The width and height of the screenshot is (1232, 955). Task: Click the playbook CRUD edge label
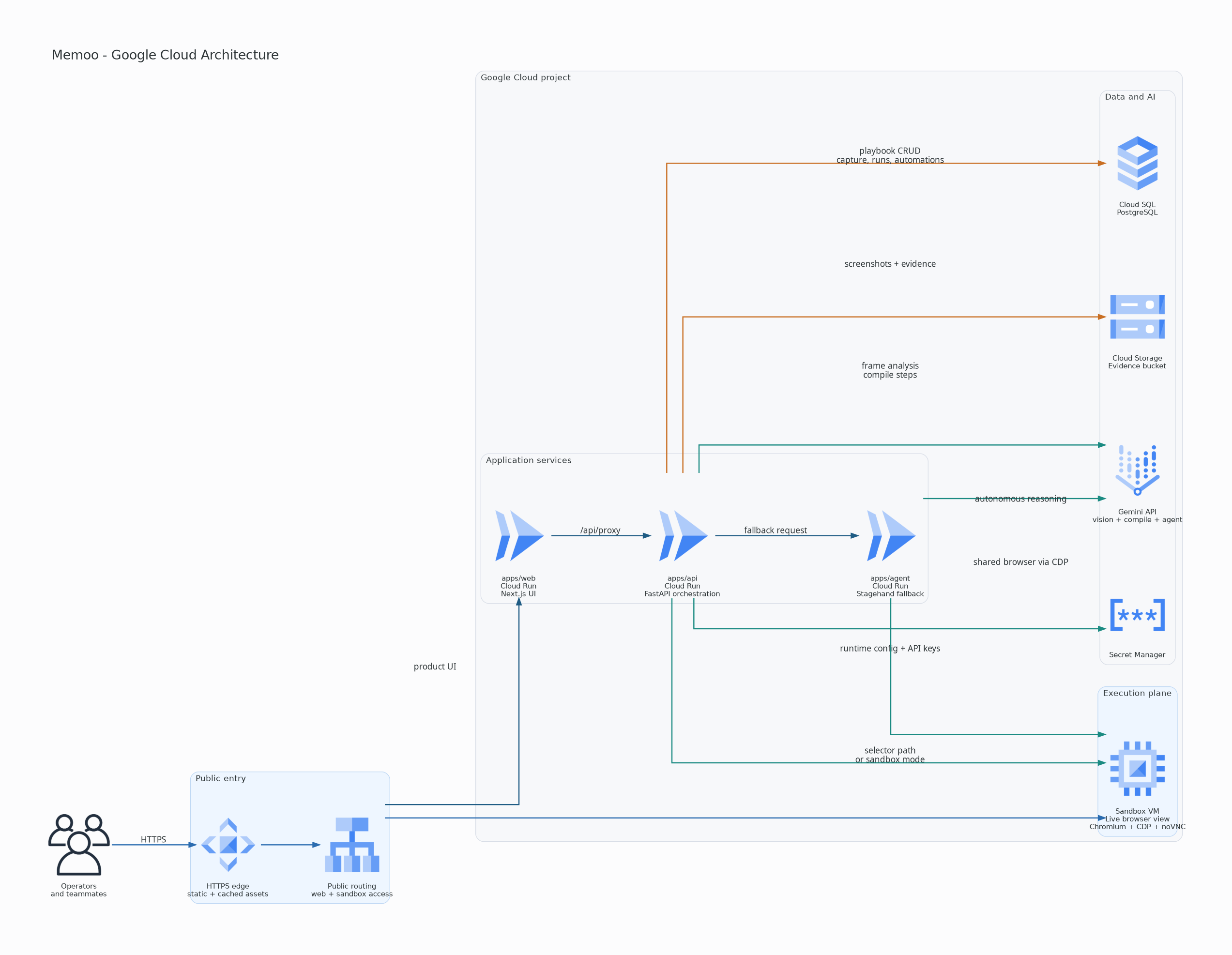pos(890,151)
